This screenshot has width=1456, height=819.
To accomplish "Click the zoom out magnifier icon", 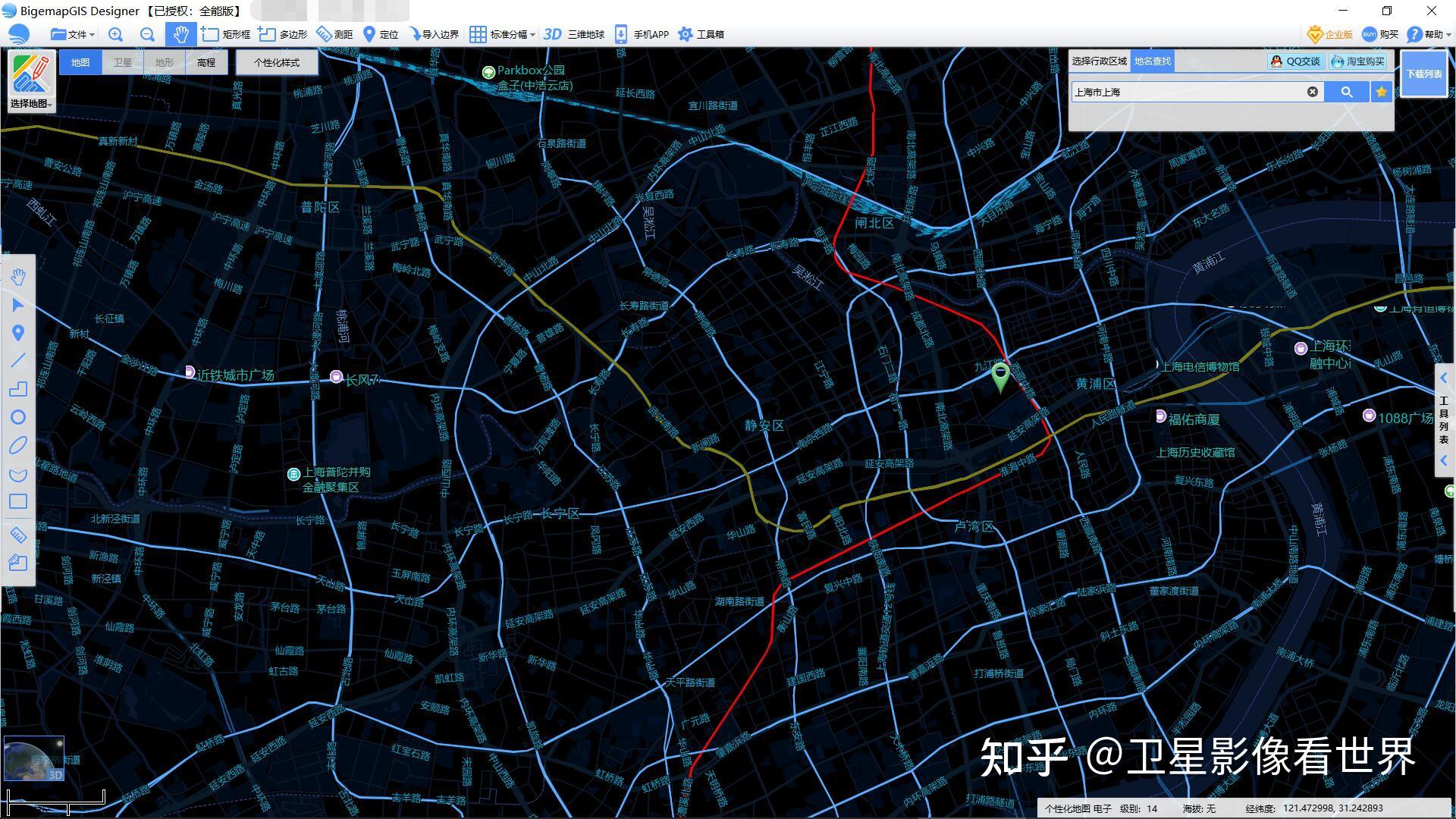I will (148, 34).
